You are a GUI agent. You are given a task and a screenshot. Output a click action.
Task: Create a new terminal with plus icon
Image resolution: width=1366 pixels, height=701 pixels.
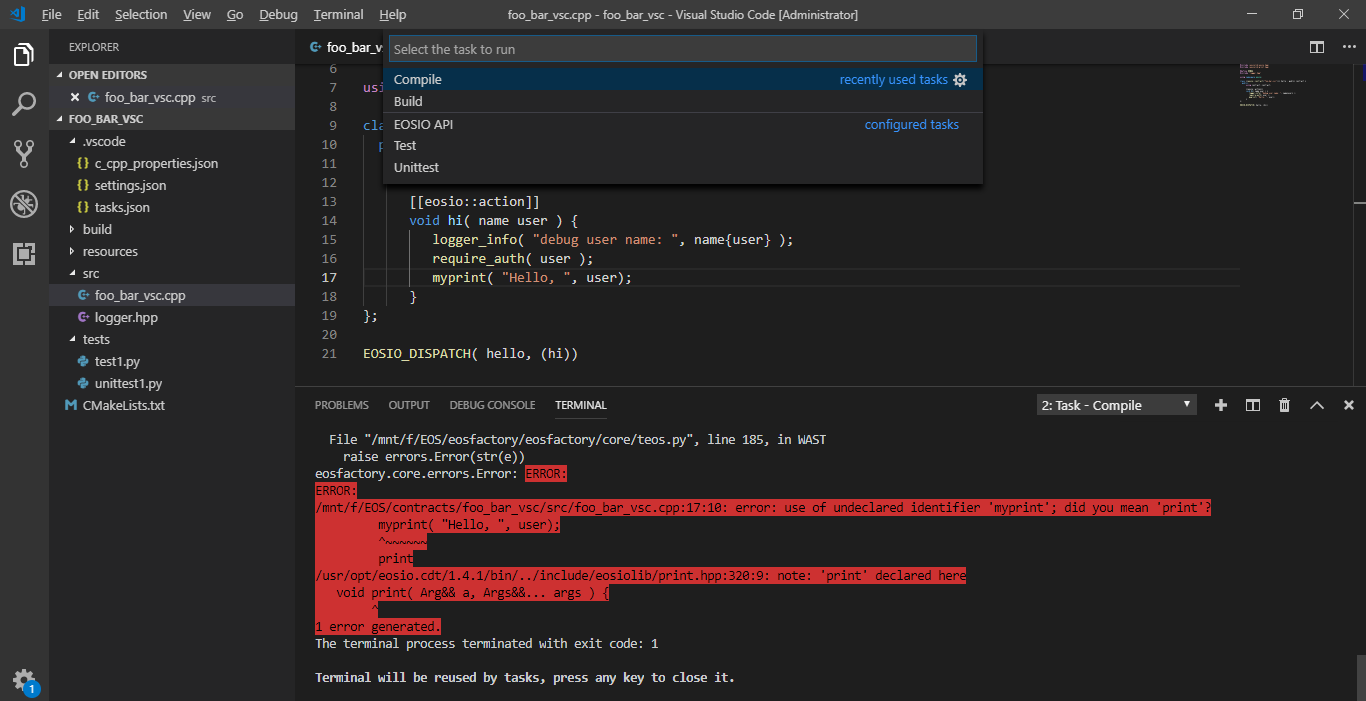click(1221, 405)
